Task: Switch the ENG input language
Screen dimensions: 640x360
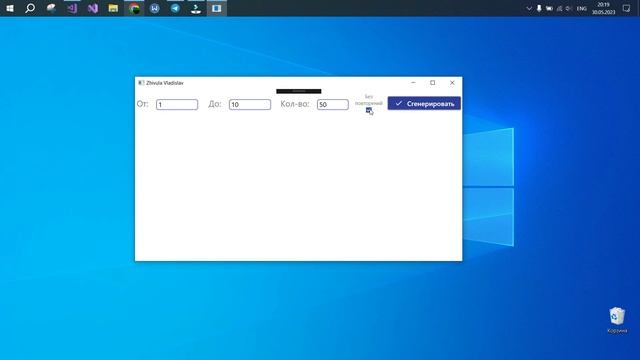Action: pos(582,8)
